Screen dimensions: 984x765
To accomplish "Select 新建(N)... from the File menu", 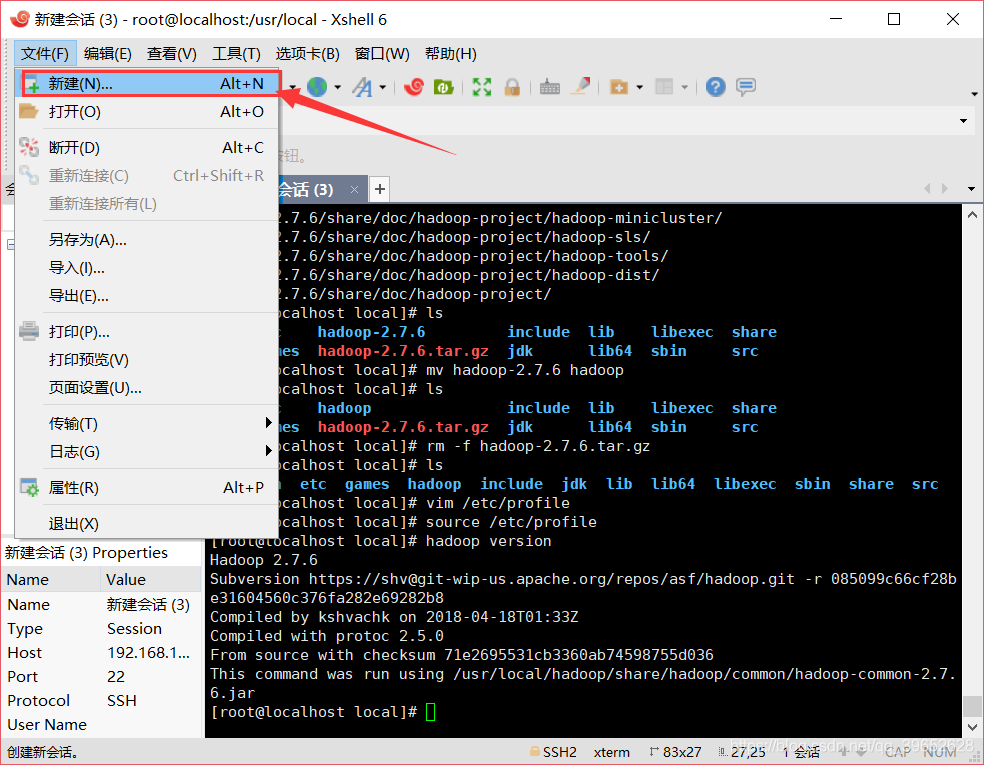I will point(147,83).
